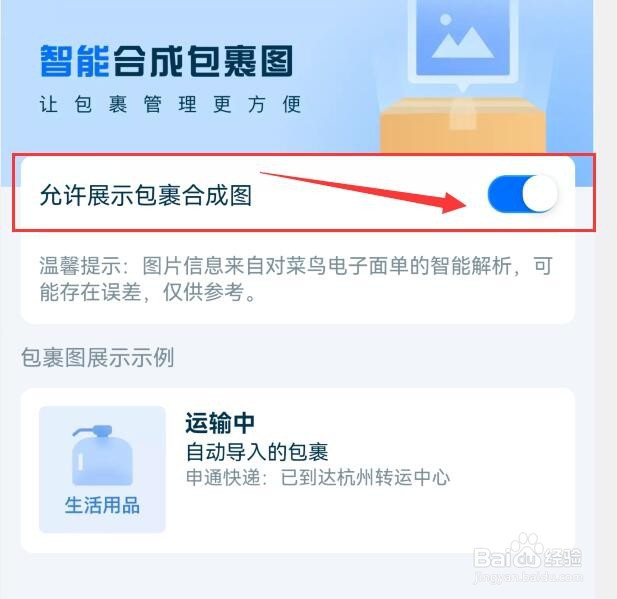617x599 pixels.
Task: Toggle the 允许展示包裹合成图 switch
Action: click(523, 194)
